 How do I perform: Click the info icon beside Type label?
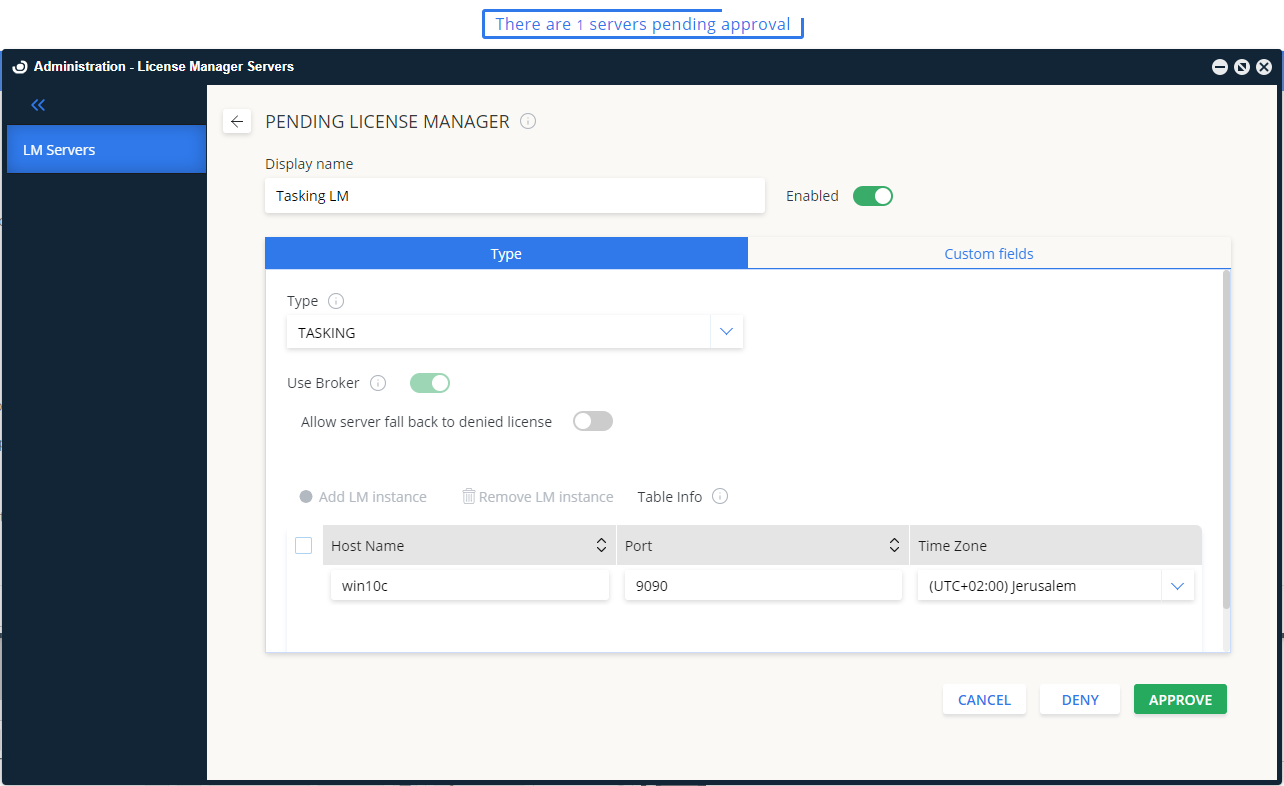click(x=336, y=301)
